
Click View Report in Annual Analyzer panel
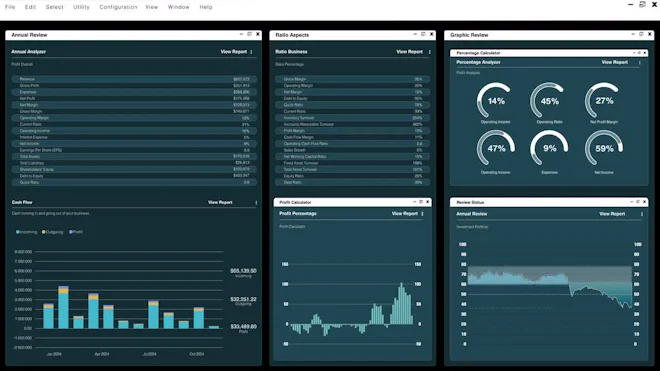pyautogui.click(x=234, y=52)
